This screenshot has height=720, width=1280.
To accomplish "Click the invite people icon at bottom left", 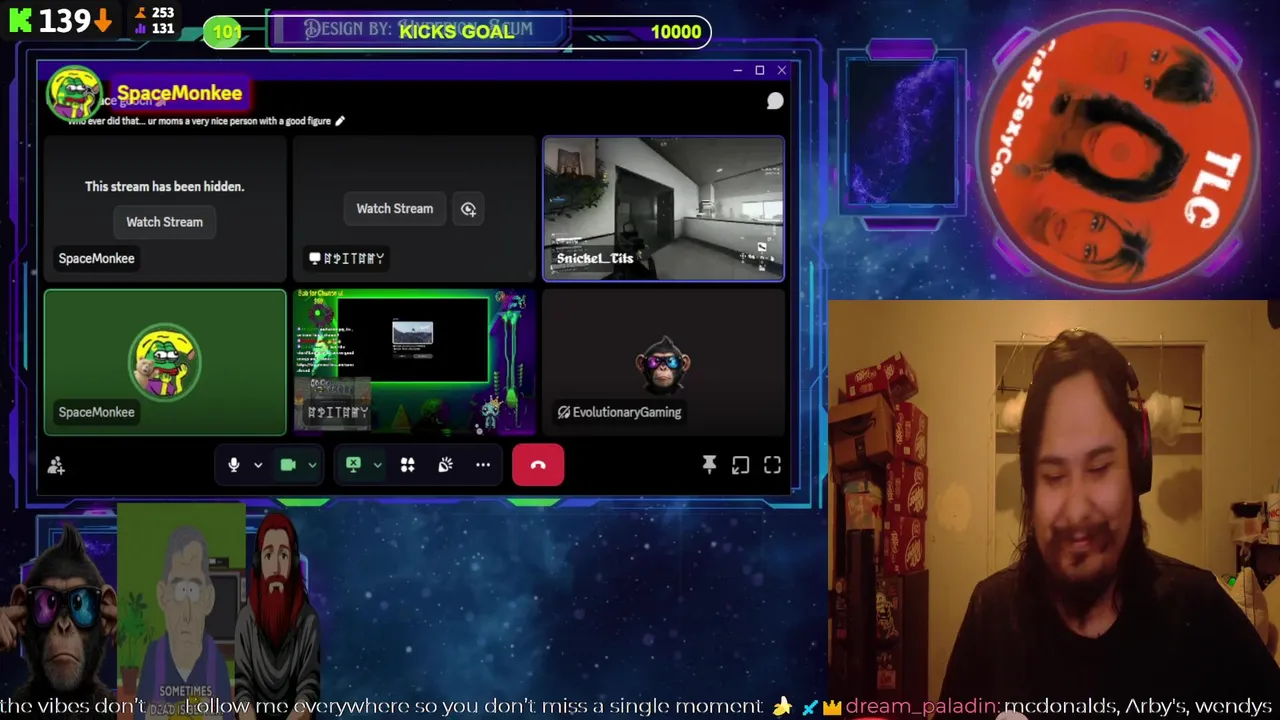I will click(x=56, y=465).
